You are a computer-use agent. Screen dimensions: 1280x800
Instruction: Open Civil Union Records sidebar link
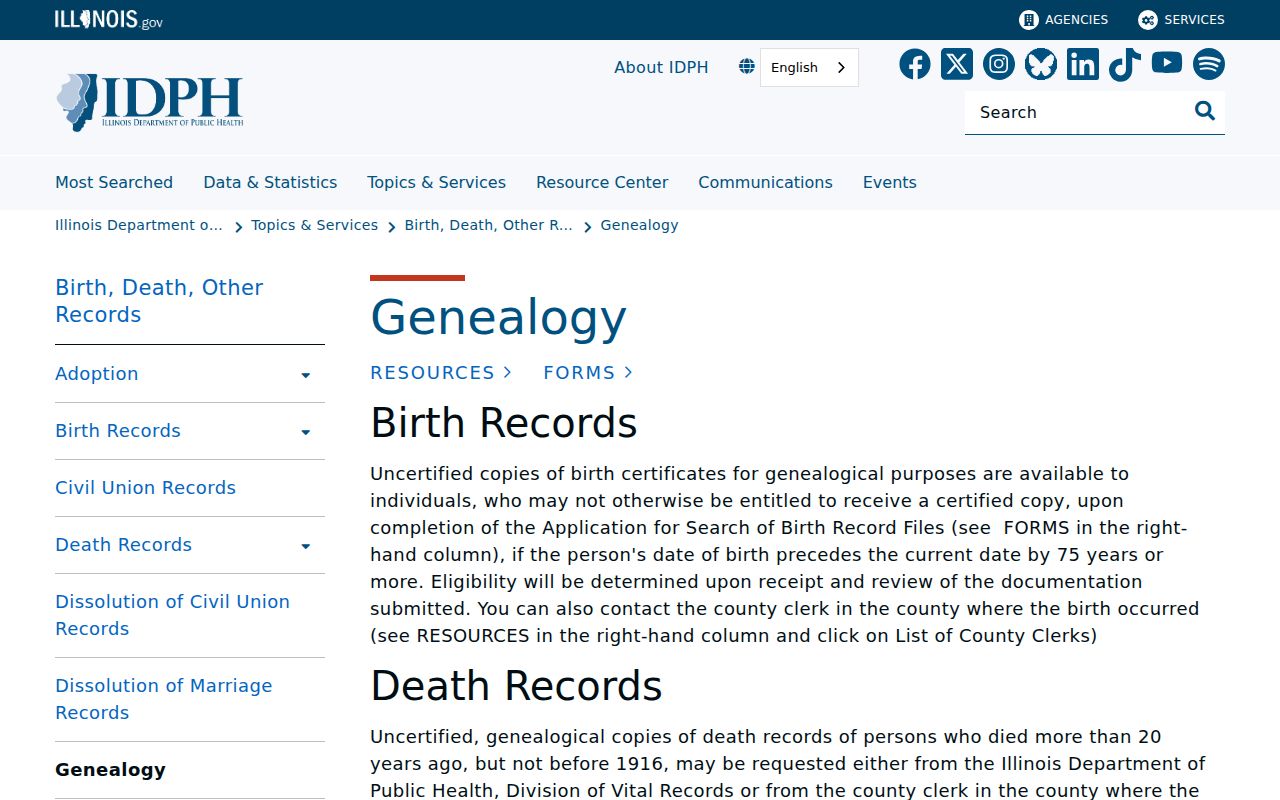tap(145, 487)
